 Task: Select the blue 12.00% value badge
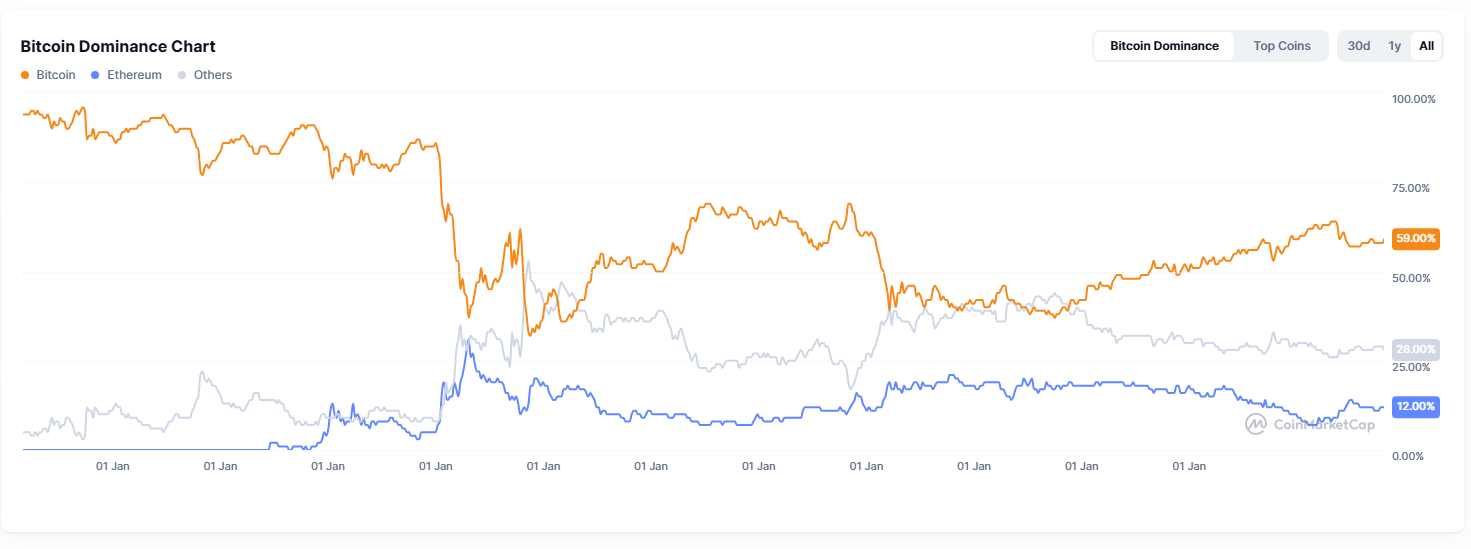pyautogui.click(x=1415, y=407)
